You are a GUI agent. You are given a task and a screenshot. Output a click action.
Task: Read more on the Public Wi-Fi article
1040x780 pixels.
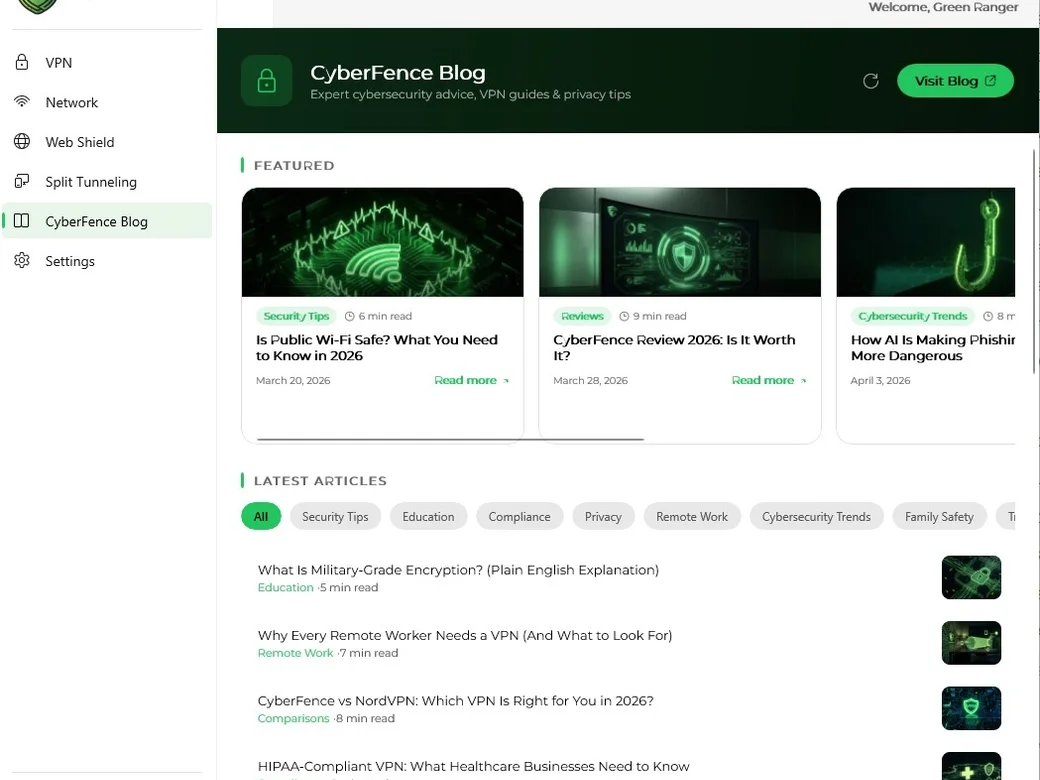(471, 380)
